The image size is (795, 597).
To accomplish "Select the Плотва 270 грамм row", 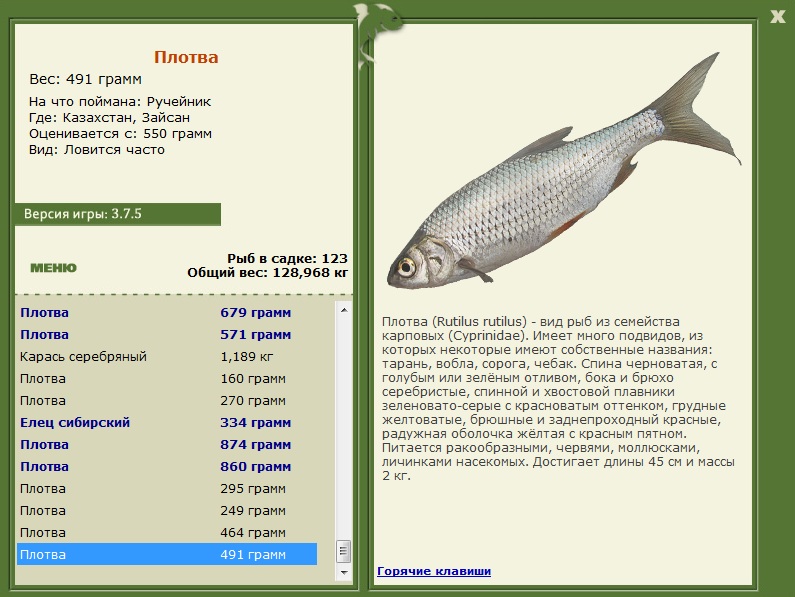I will coord(167,401).
